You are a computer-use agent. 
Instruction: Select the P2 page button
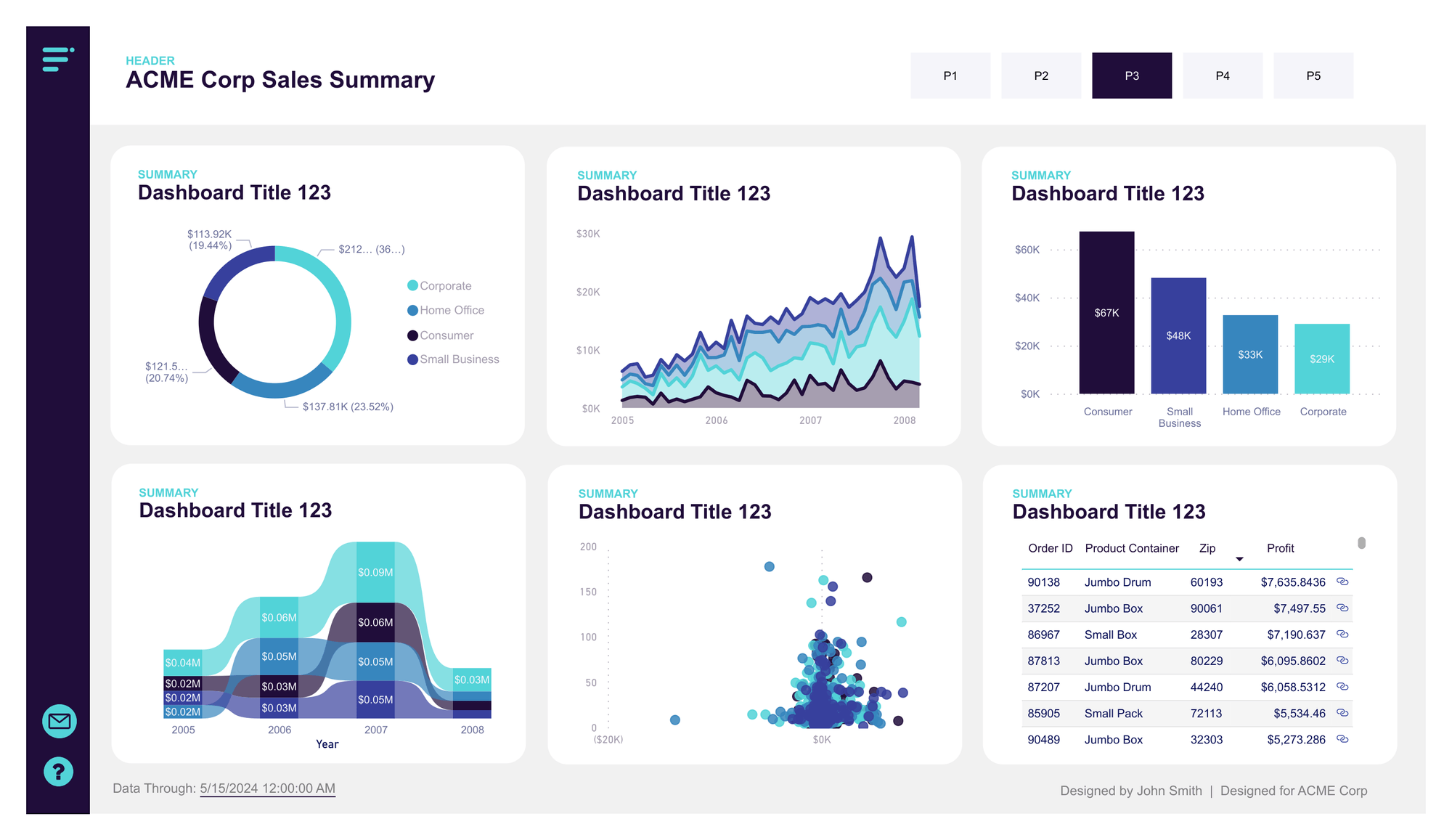point(1041,75)
